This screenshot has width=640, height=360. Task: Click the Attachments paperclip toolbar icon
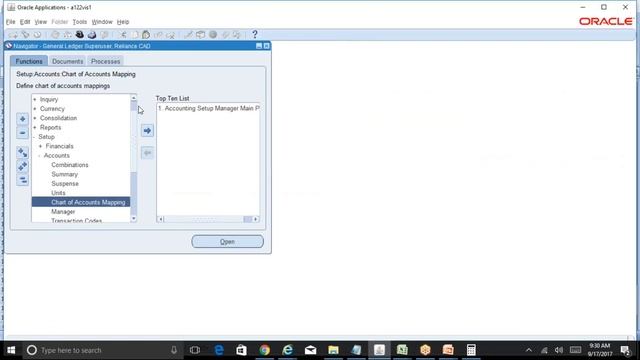click(x=225, y=35)
